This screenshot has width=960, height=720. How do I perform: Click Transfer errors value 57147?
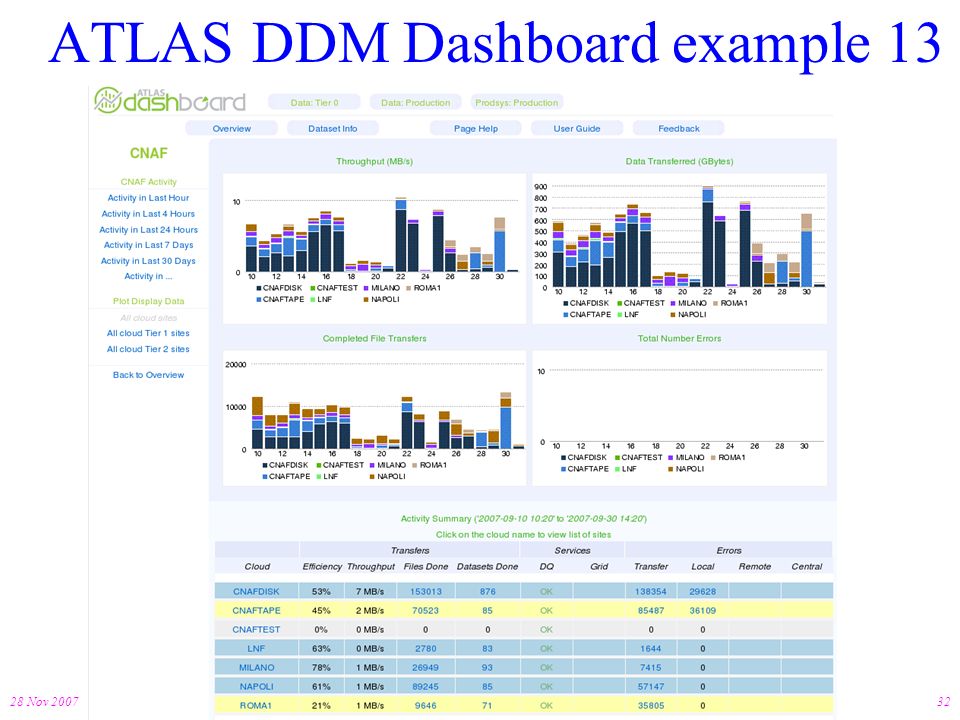[650, 686]
